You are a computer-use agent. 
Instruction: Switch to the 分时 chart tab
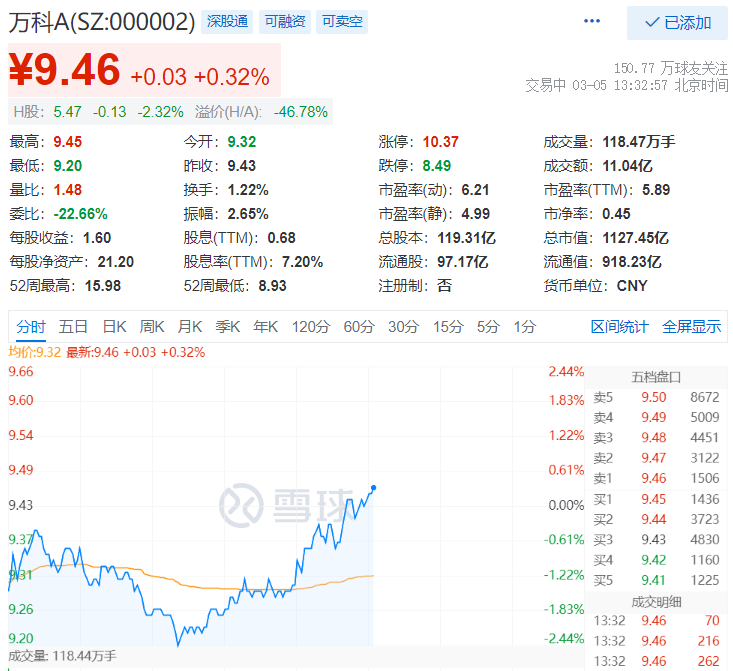point(31,326)
